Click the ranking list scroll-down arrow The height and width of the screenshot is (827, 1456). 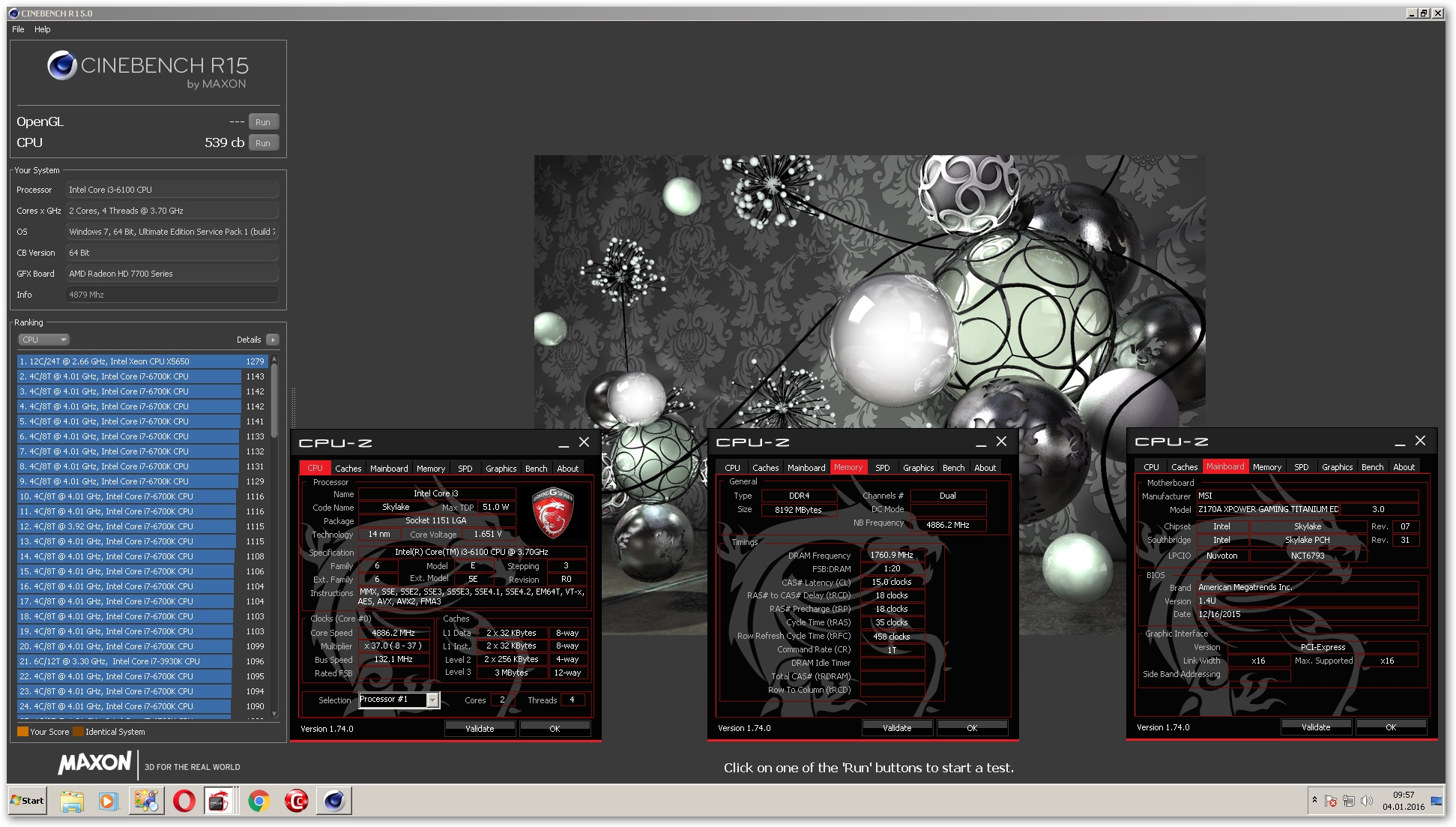click(x=274, y=714)
